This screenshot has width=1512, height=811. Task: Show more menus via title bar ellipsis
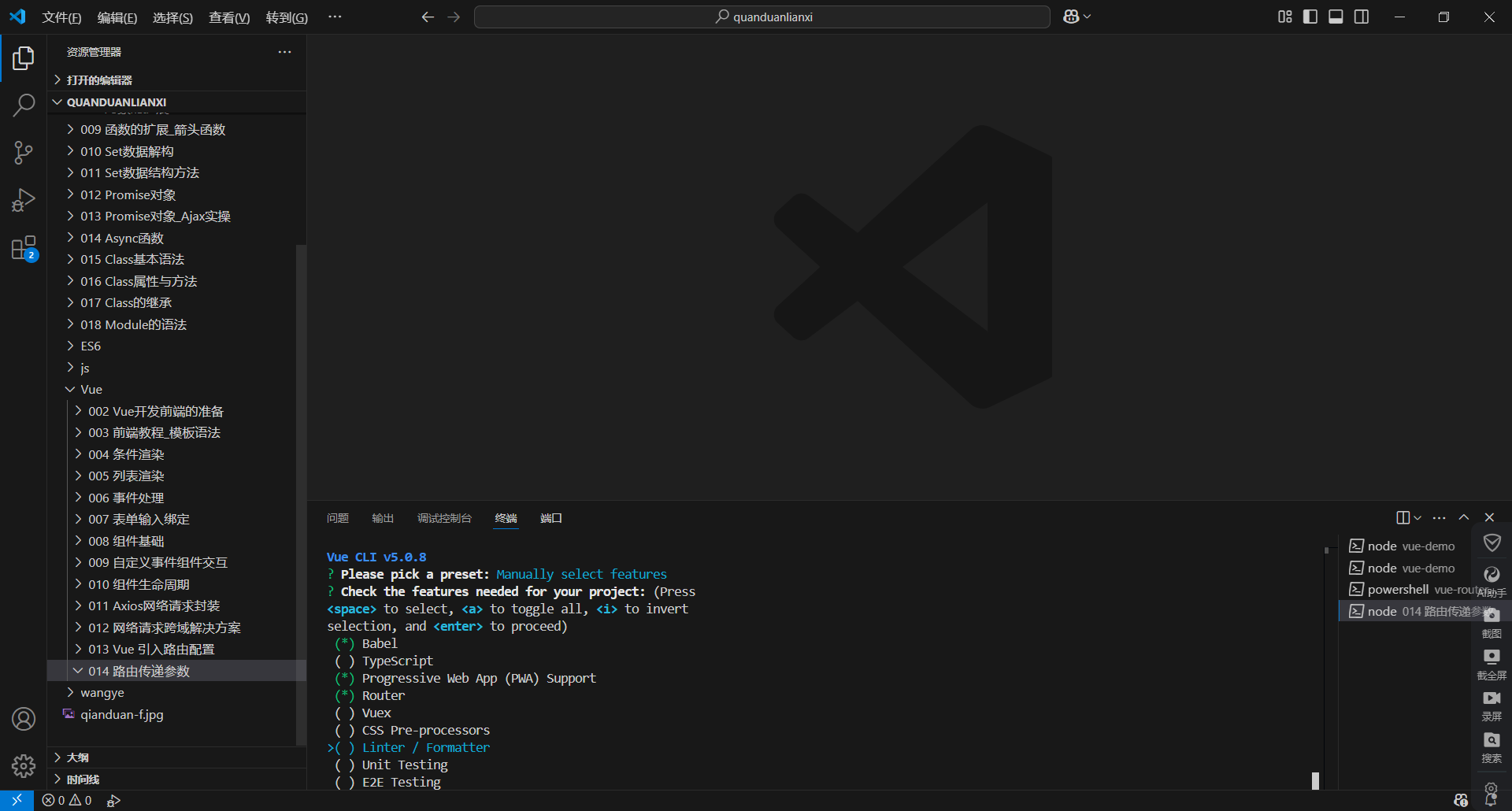pyautogui.click(x=335, y=17)
